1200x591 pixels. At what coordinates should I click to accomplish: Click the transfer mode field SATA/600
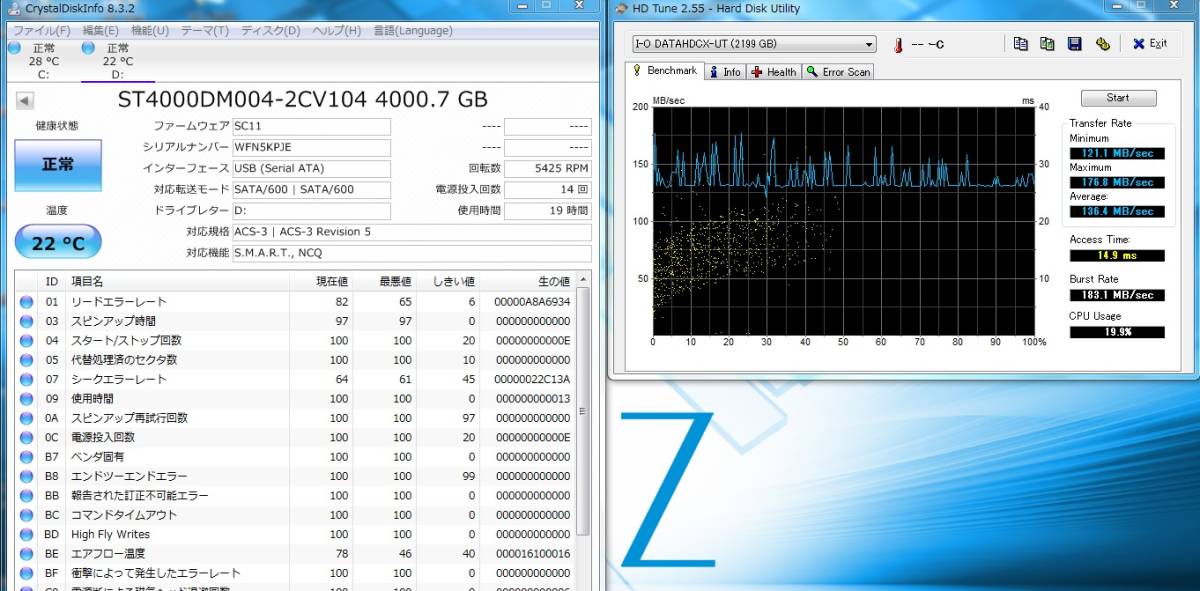[x=311, y=190]
